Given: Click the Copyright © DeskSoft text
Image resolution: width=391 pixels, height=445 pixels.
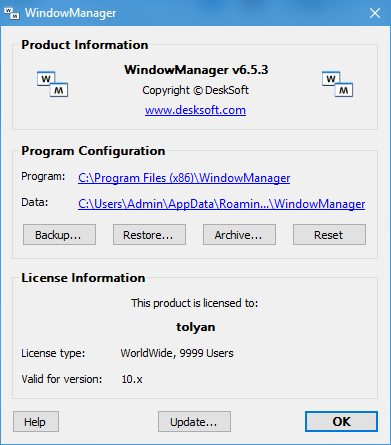Looking at the screenshot, I should [195, 90].
